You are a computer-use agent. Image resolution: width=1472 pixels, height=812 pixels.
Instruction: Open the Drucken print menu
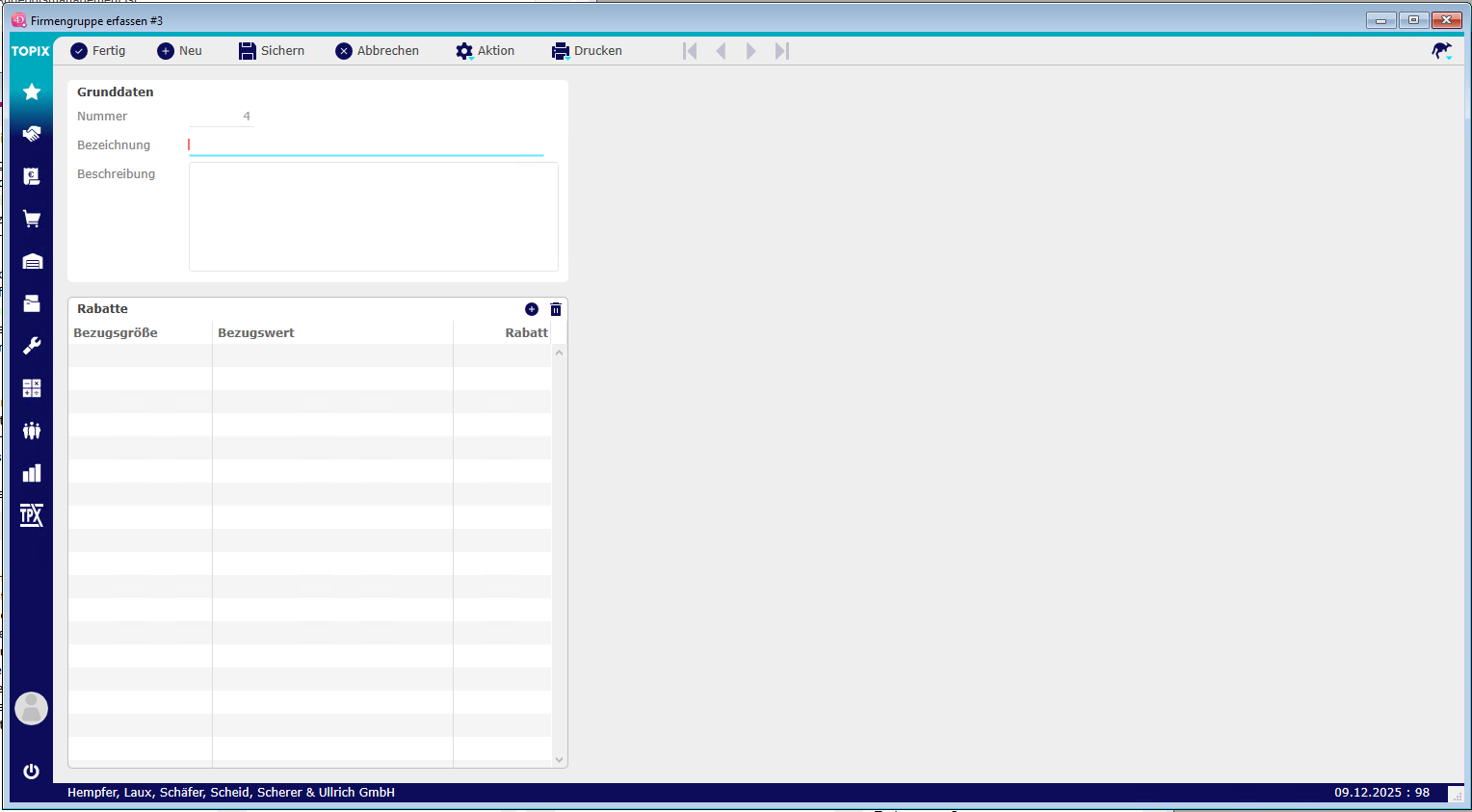point(587,51)
